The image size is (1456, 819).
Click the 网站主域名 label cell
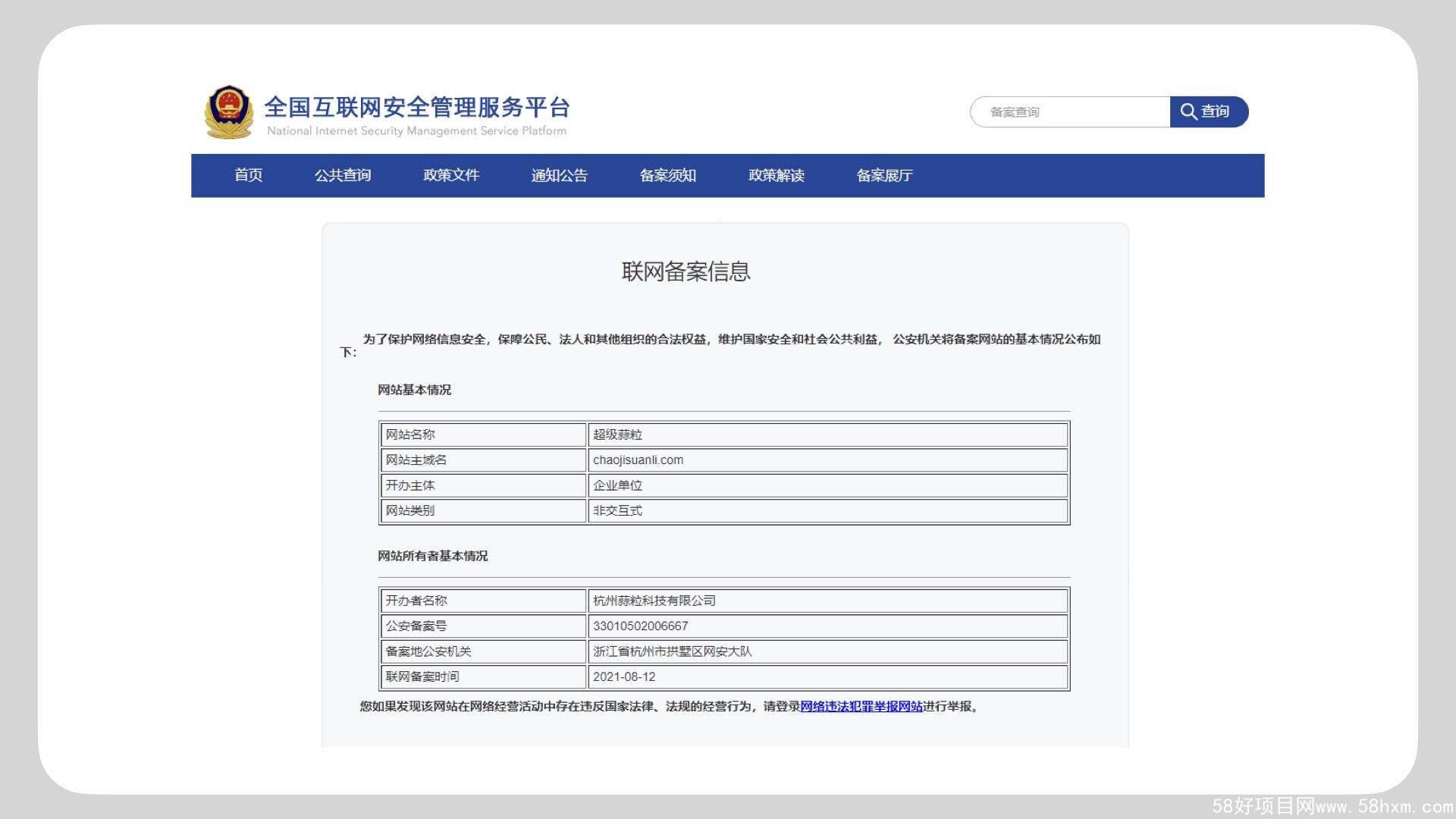pyautogui.click(x=483, y=460)
